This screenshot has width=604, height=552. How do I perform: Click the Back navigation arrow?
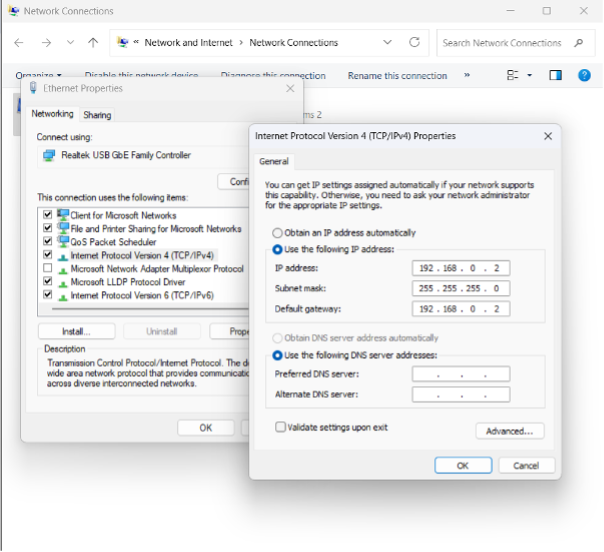[x=19, y=43]
